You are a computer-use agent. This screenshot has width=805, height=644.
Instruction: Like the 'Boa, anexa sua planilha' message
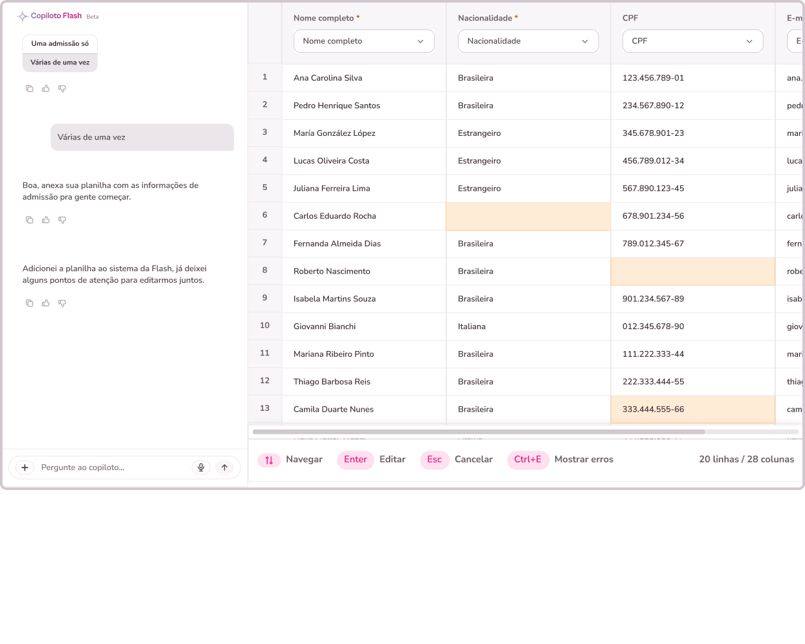(46, 220)
